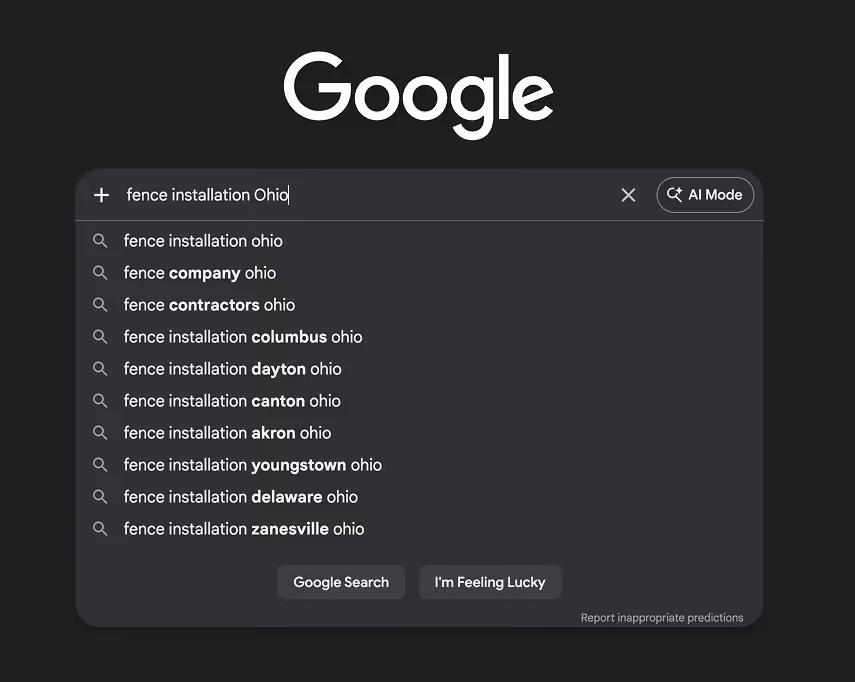This screenshot has height=682, width=855.
Task: Select the 'fence company ohio' suggestion
Action: [x=199, y=272]
